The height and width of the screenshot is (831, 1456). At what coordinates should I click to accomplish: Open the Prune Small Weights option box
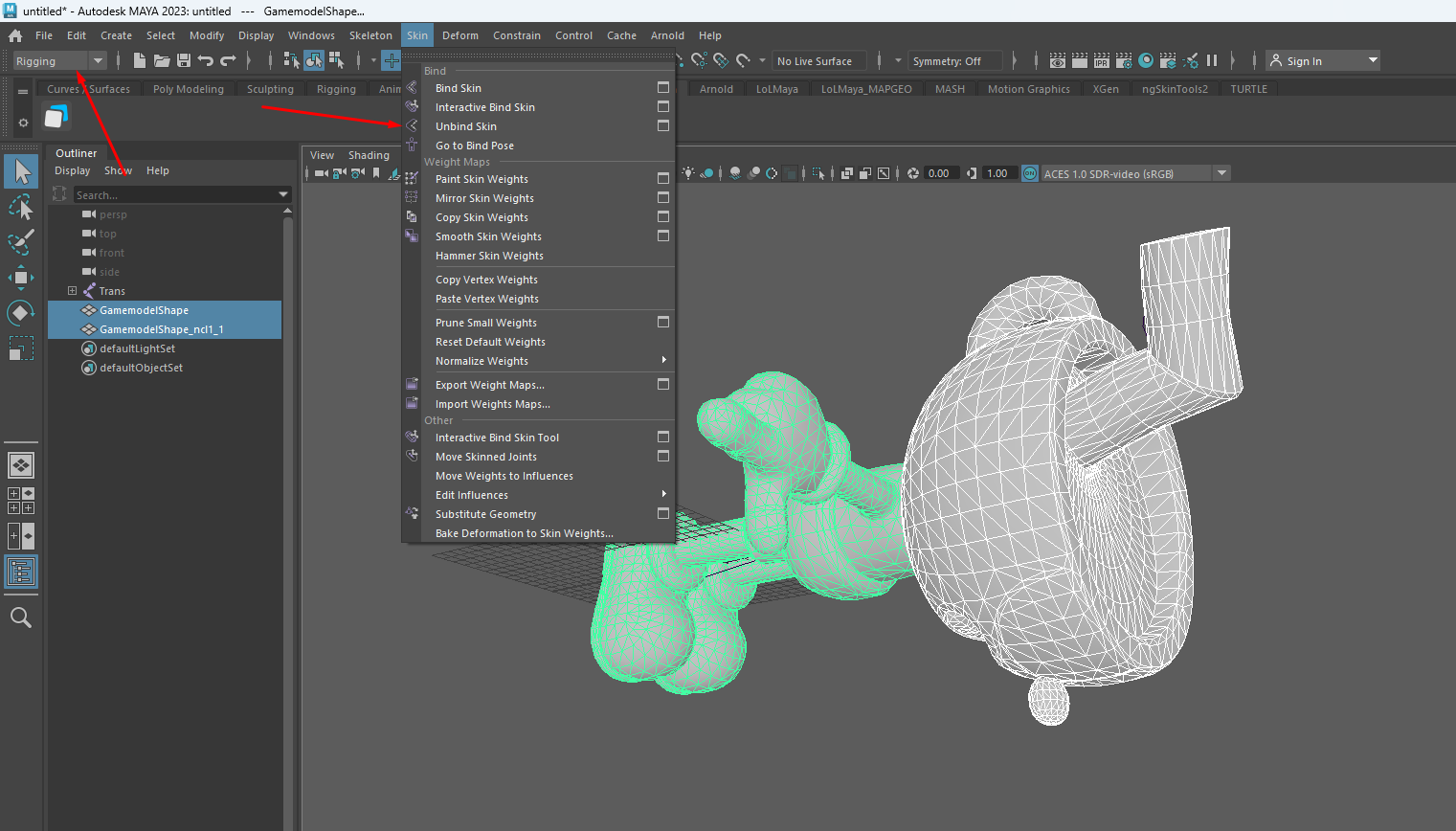pyautogui.click(x=663, y=322)
